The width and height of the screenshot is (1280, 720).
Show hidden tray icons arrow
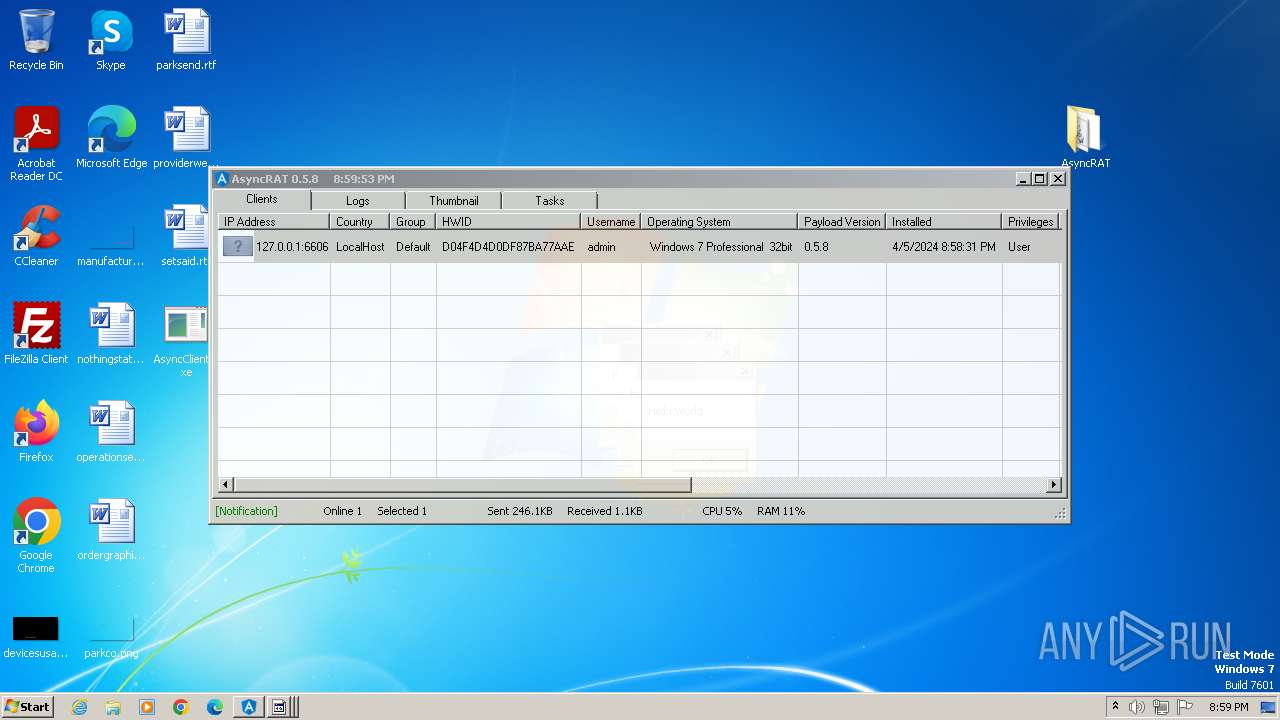coord(1115,706)
